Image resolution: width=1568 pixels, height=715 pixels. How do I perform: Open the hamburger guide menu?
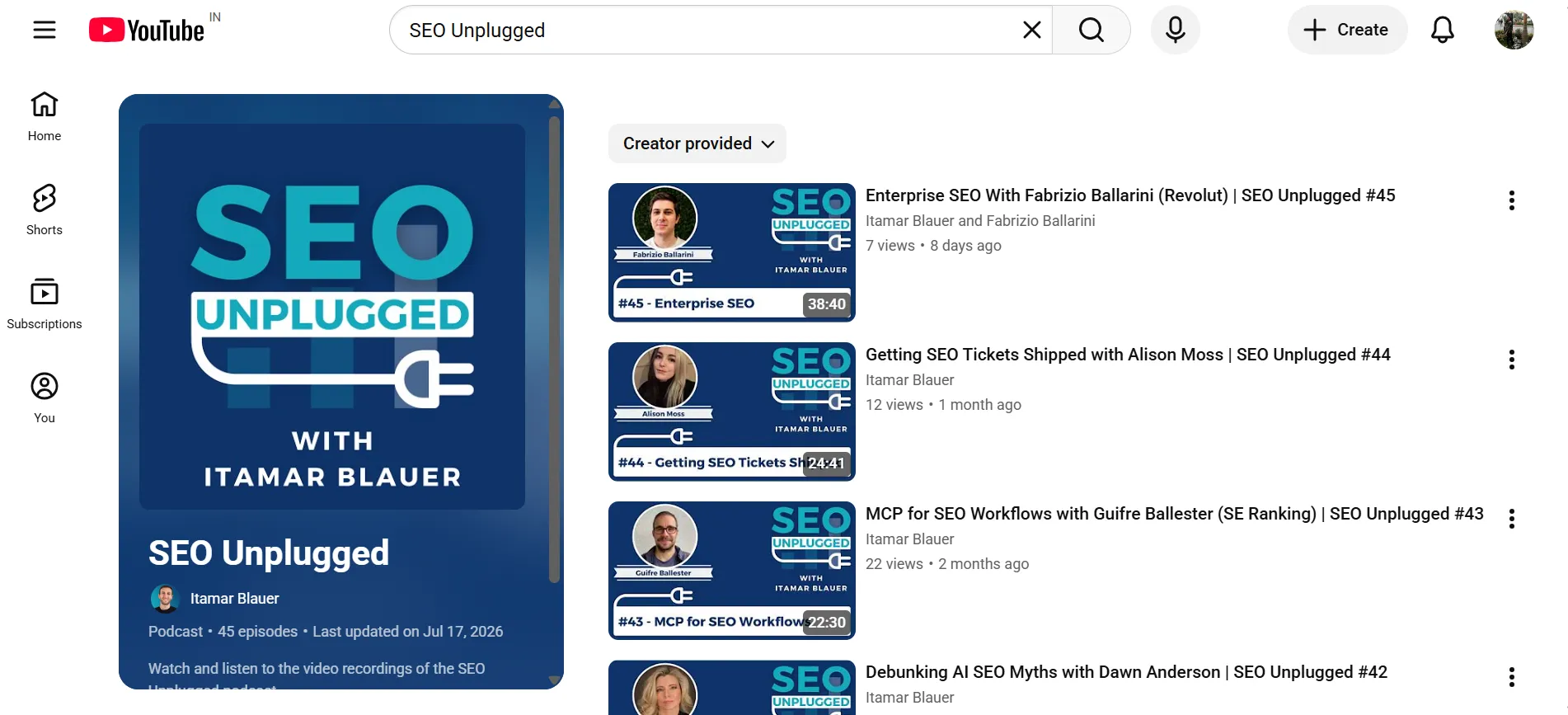pyautogui.click(x=45, y=30)
